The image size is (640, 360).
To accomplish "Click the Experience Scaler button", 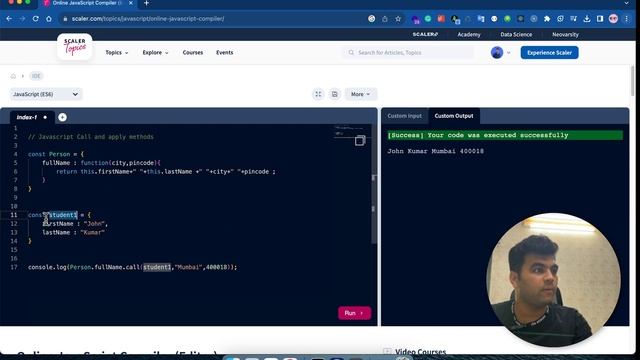I will 549,53.
